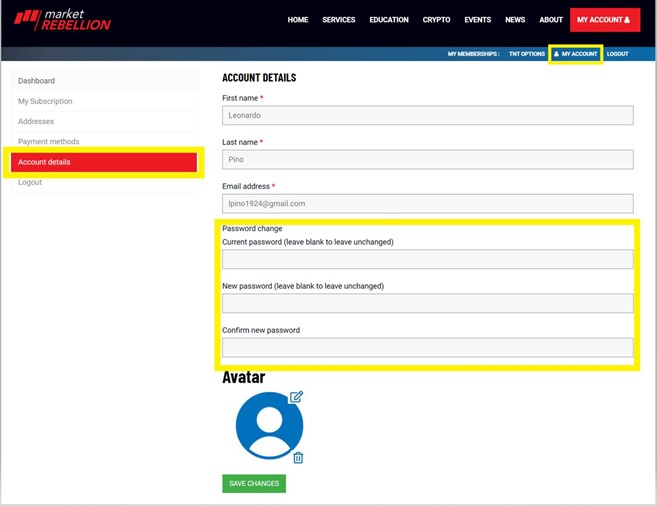The height and width of the screenshot is (506, 657).
Task: Open the Services menu item
Action: pyautogui.click(x=339, y=20)
